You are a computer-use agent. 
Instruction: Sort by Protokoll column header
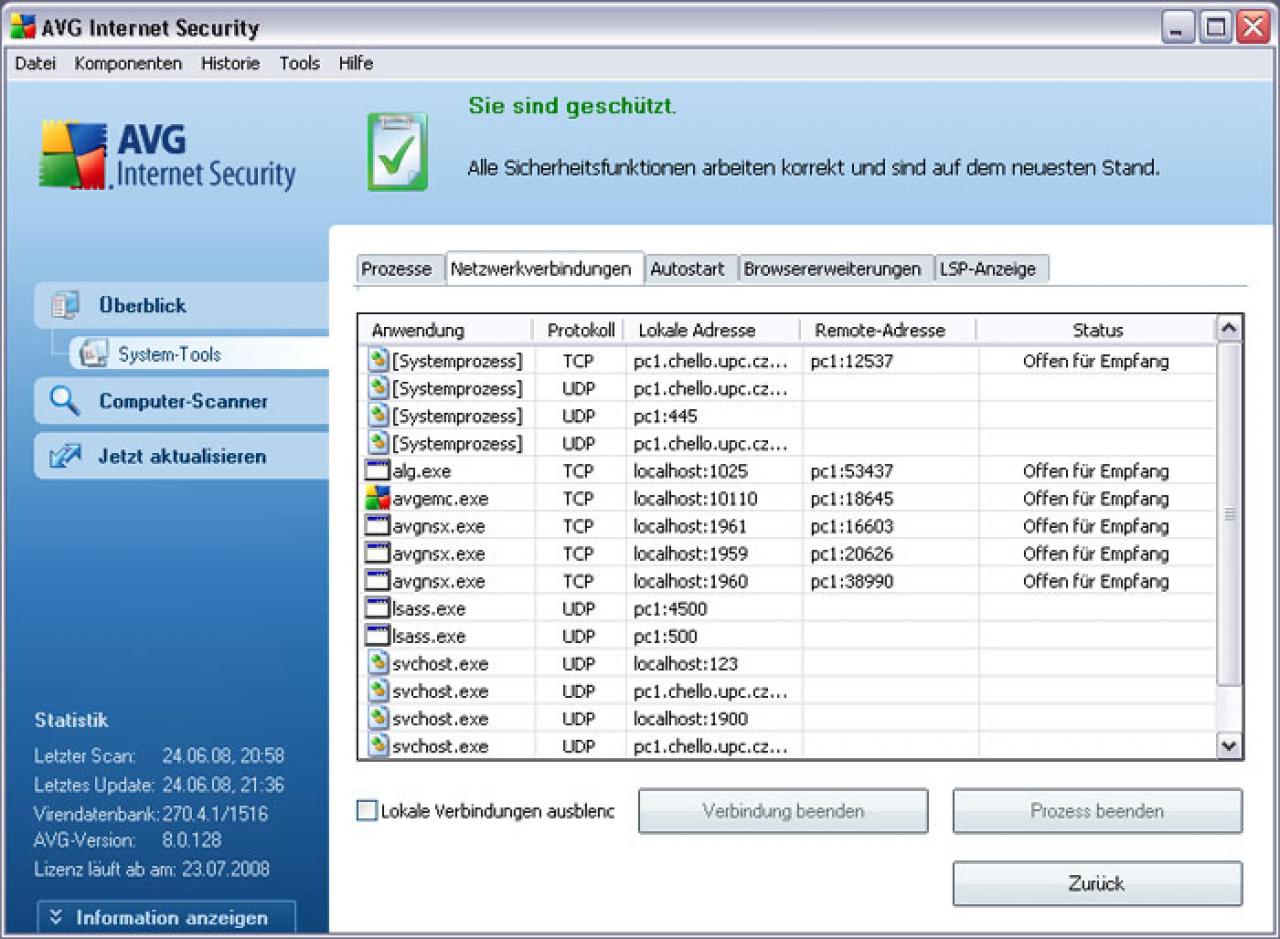(580, 330)
